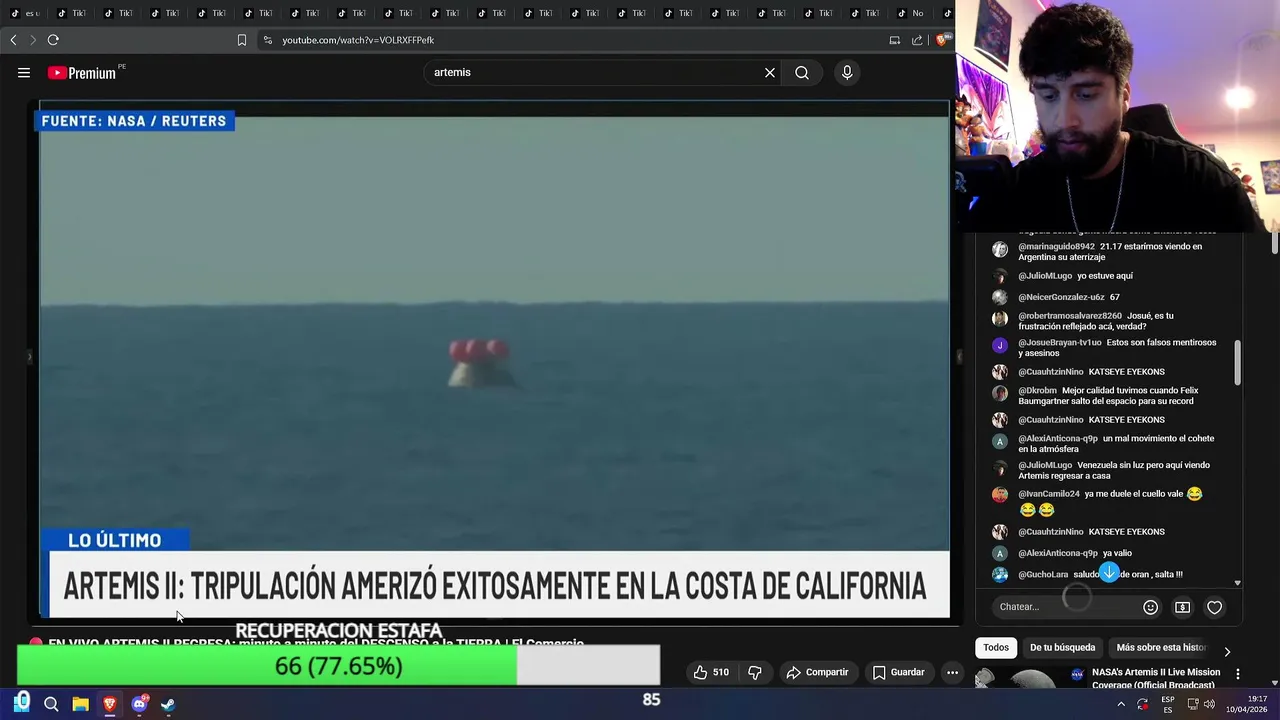1280x720 pixels.
Task: Click username @Dkrobm in chat
Action: pos(1037,390)
